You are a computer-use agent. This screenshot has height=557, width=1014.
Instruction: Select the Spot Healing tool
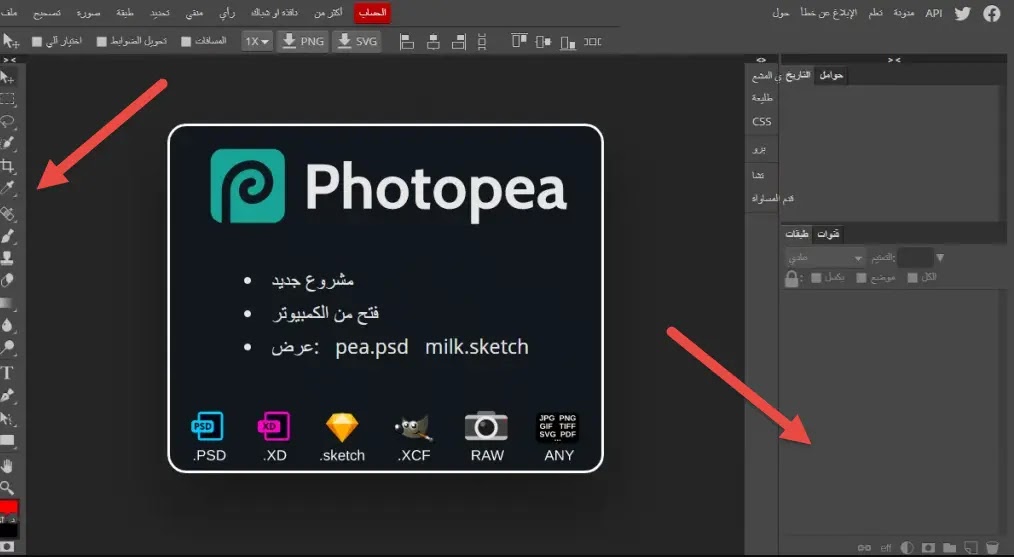8,213
